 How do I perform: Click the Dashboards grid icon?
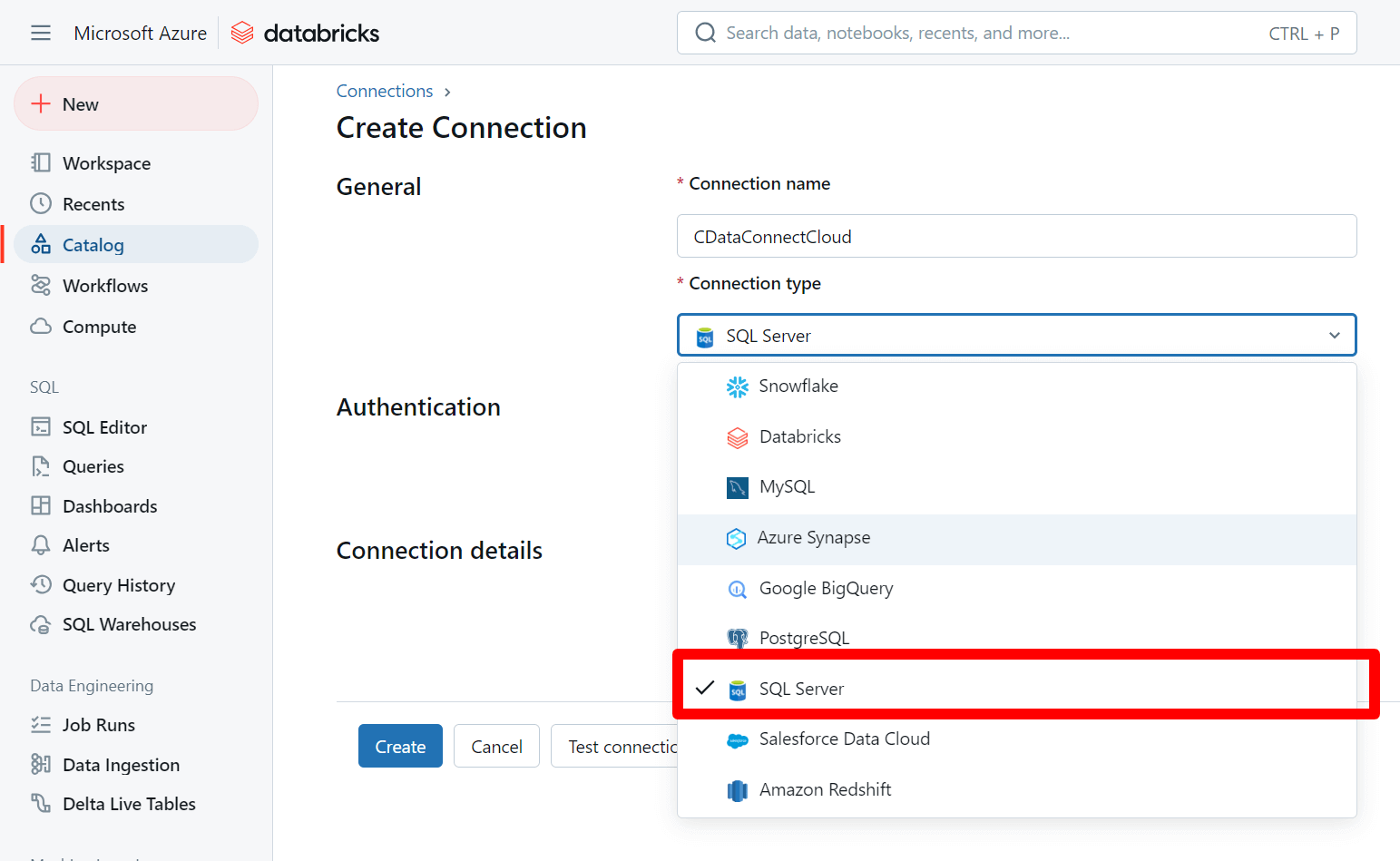(41, 505)
